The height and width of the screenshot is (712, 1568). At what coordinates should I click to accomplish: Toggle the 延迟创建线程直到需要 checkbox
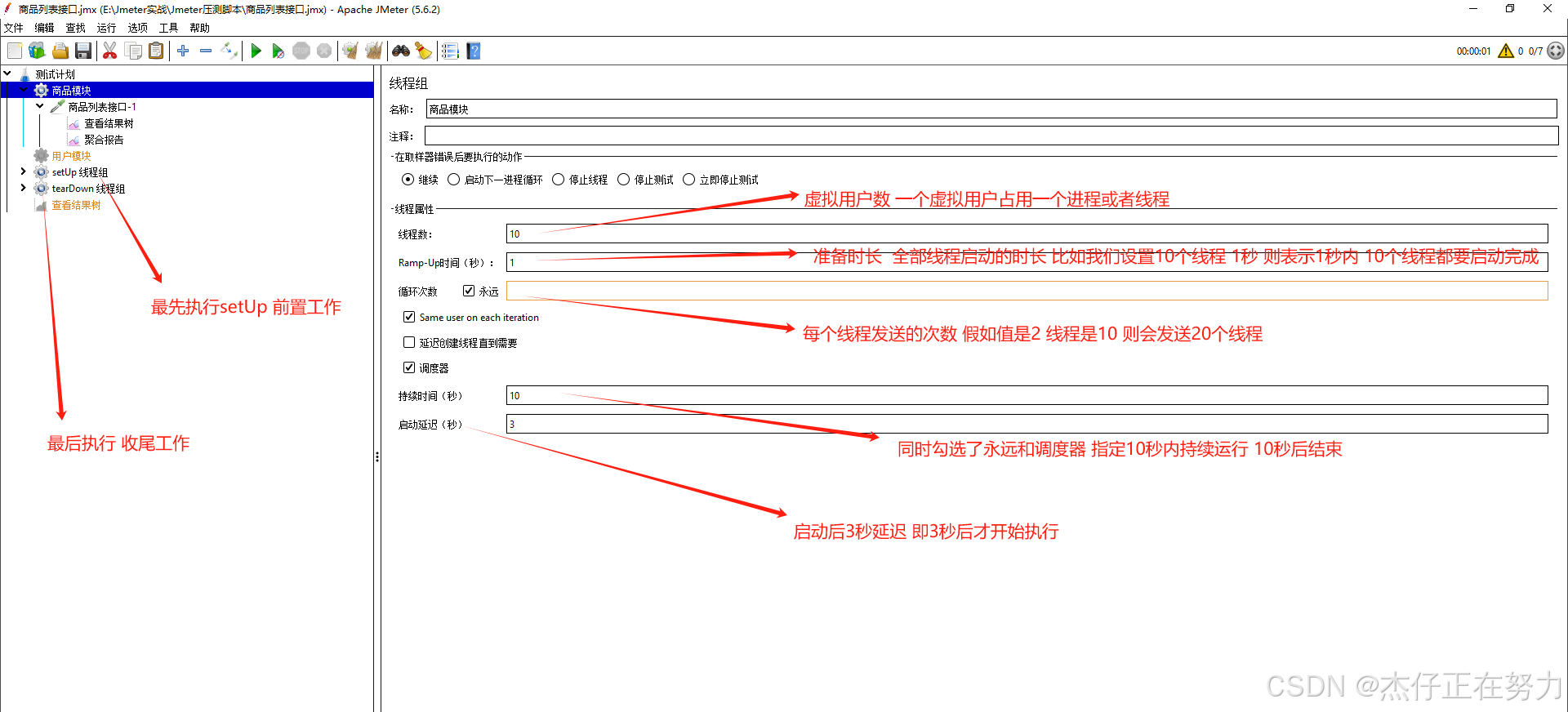coord(409,342)
